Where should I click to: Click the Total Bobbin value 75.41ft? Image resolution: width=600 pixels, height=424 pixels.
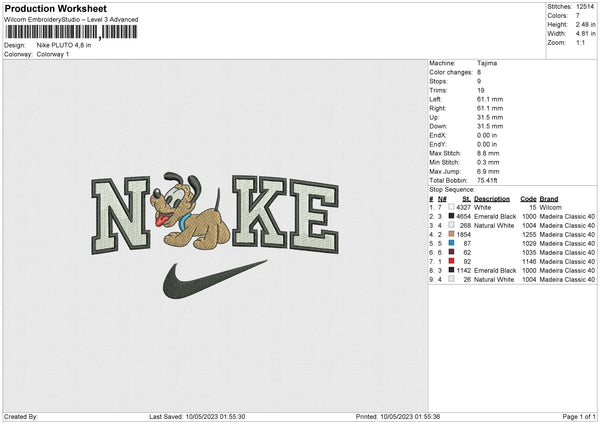click(487, 180)
